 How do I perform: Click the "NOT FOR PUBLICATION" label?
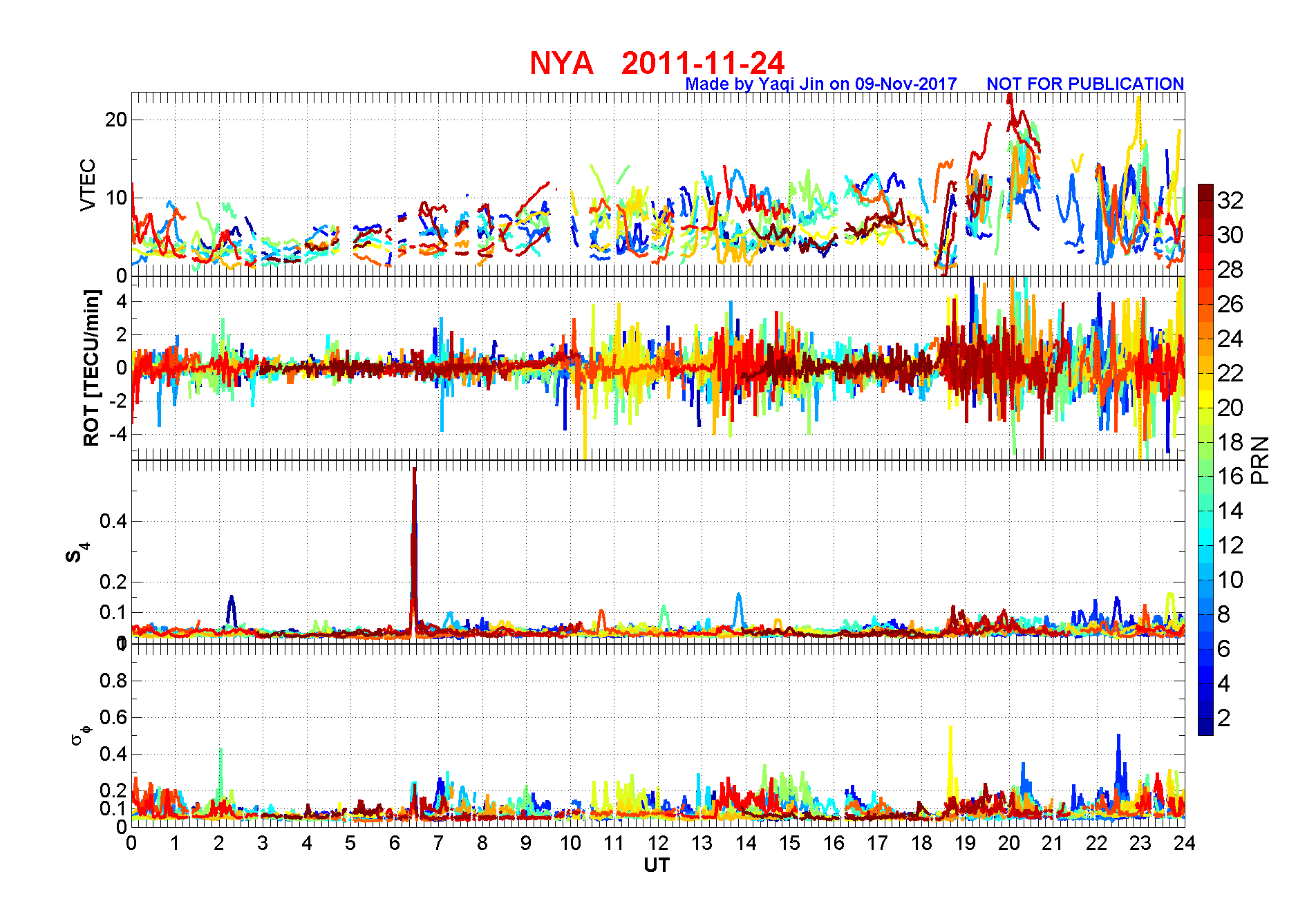tap(1085, 84)
